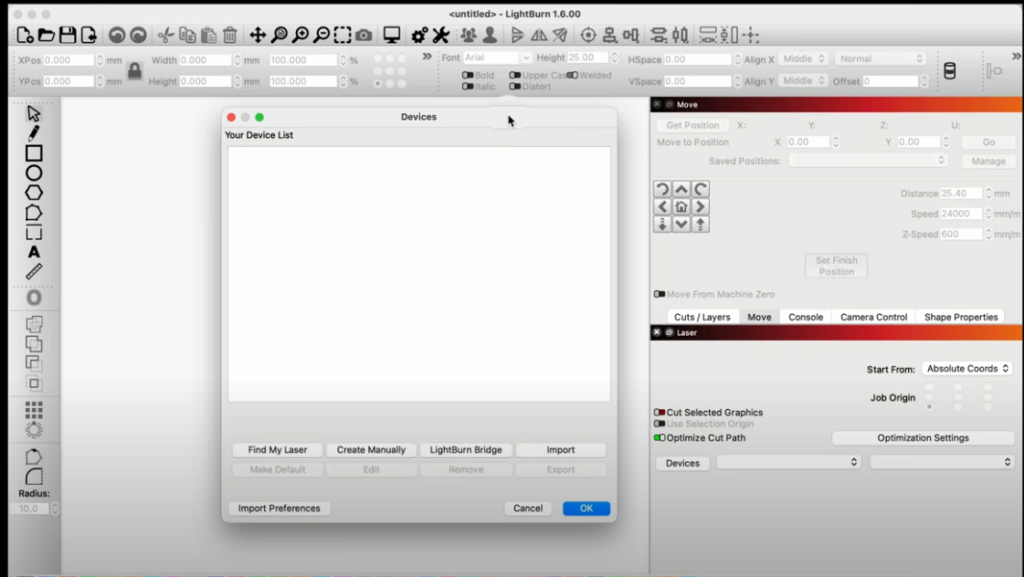Open the Camera Control tab
Image resolution: width=1024 pixels, height=577 pixels.
pos(873,317)
